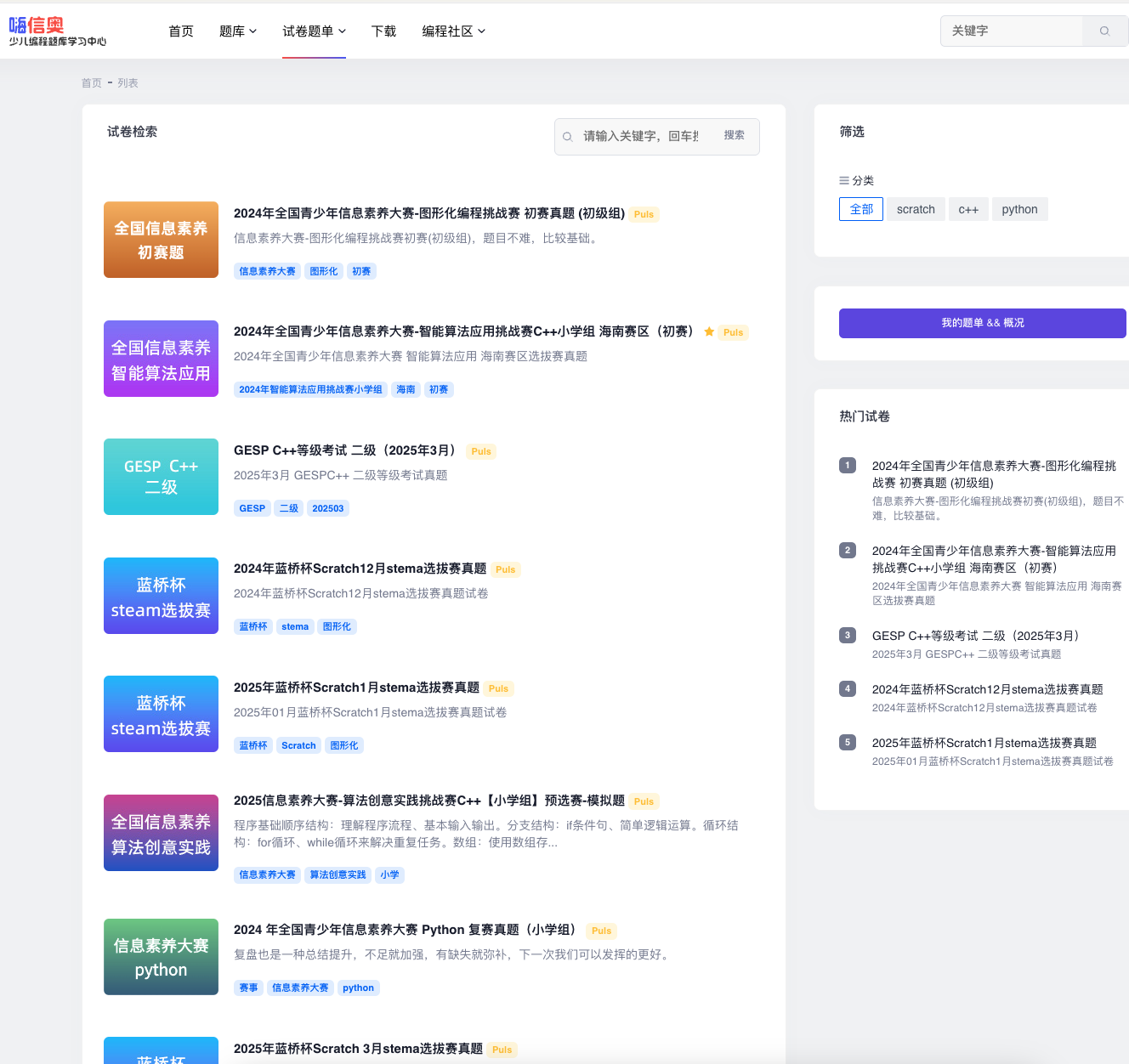Open the 信息素养大赛 python thumbnail
The image size is (1129, 1064).
pyautogui.click(x=161, y=957)
